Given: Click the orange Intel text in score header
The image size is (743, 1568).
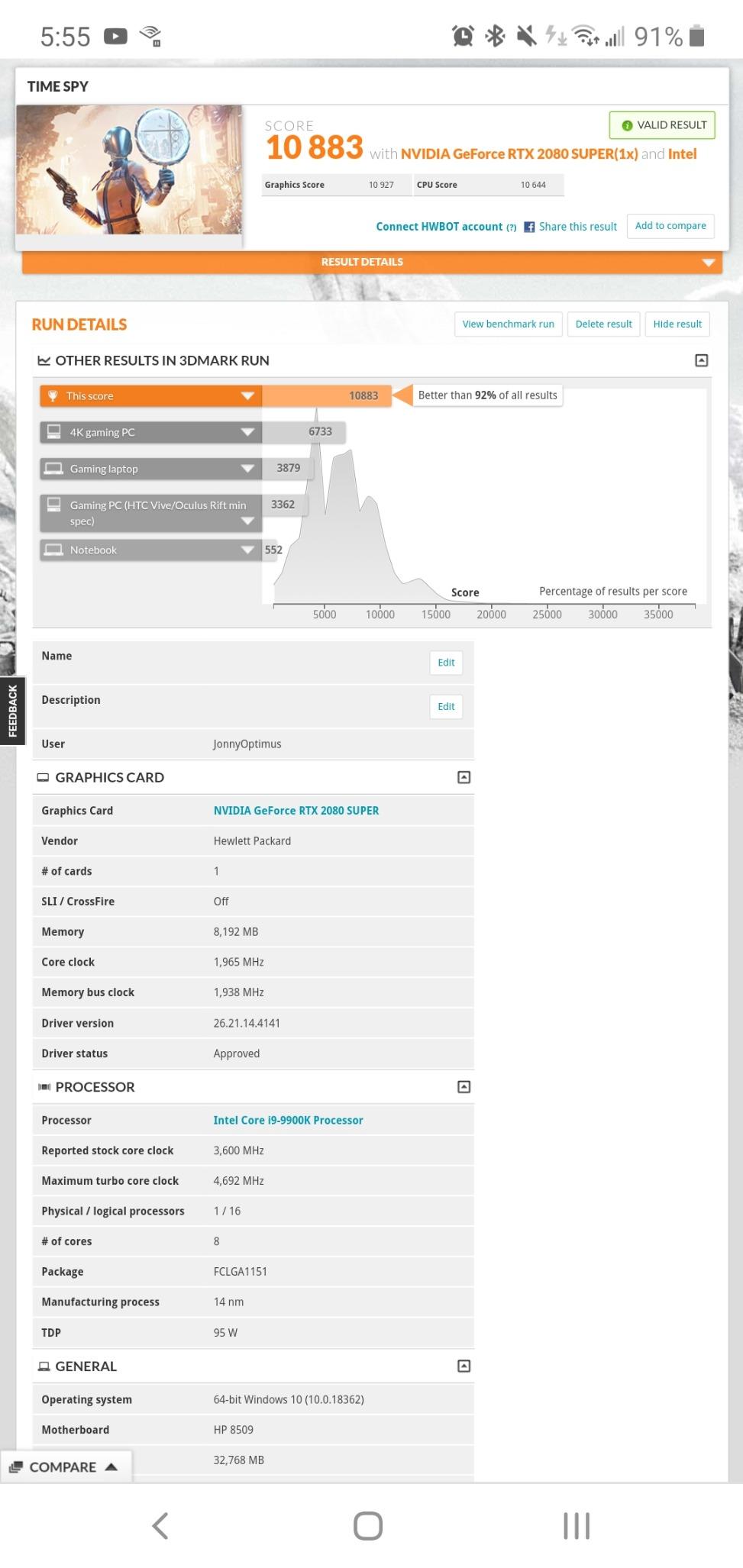Looking at the screenshot, I should click(x=683, y=154).
